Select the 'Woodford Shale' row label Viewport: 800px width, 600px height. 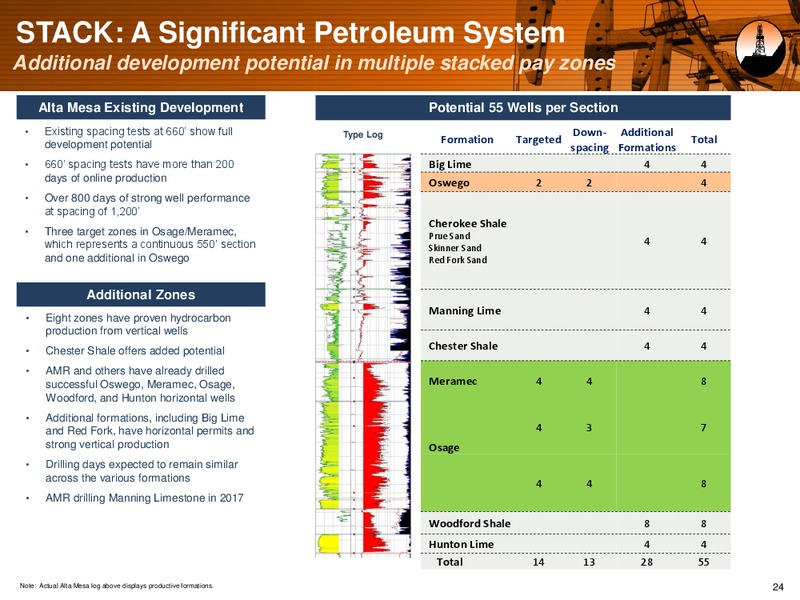[469, 523]
